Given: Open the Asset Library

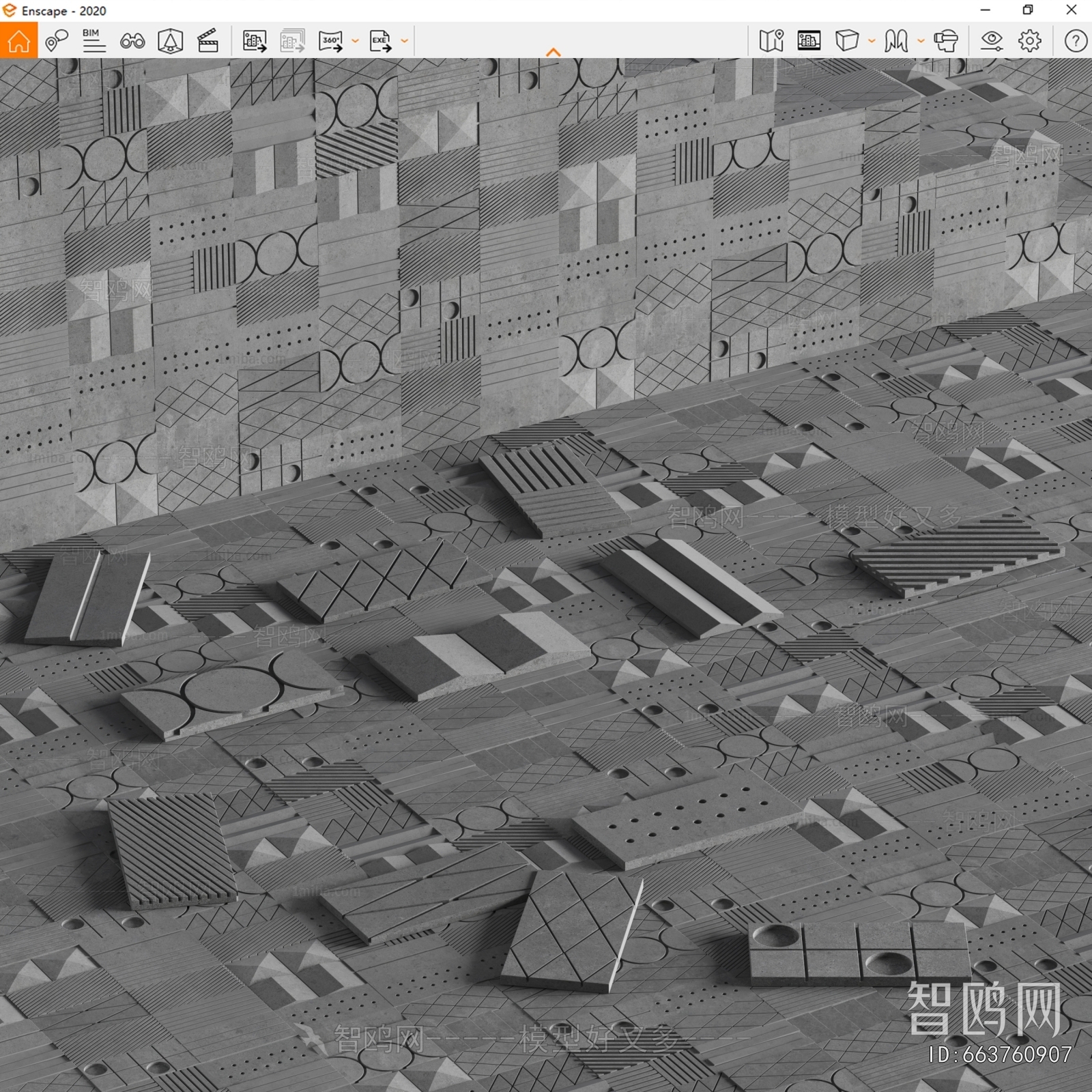Looking at the screenshot, I should 896,41.
